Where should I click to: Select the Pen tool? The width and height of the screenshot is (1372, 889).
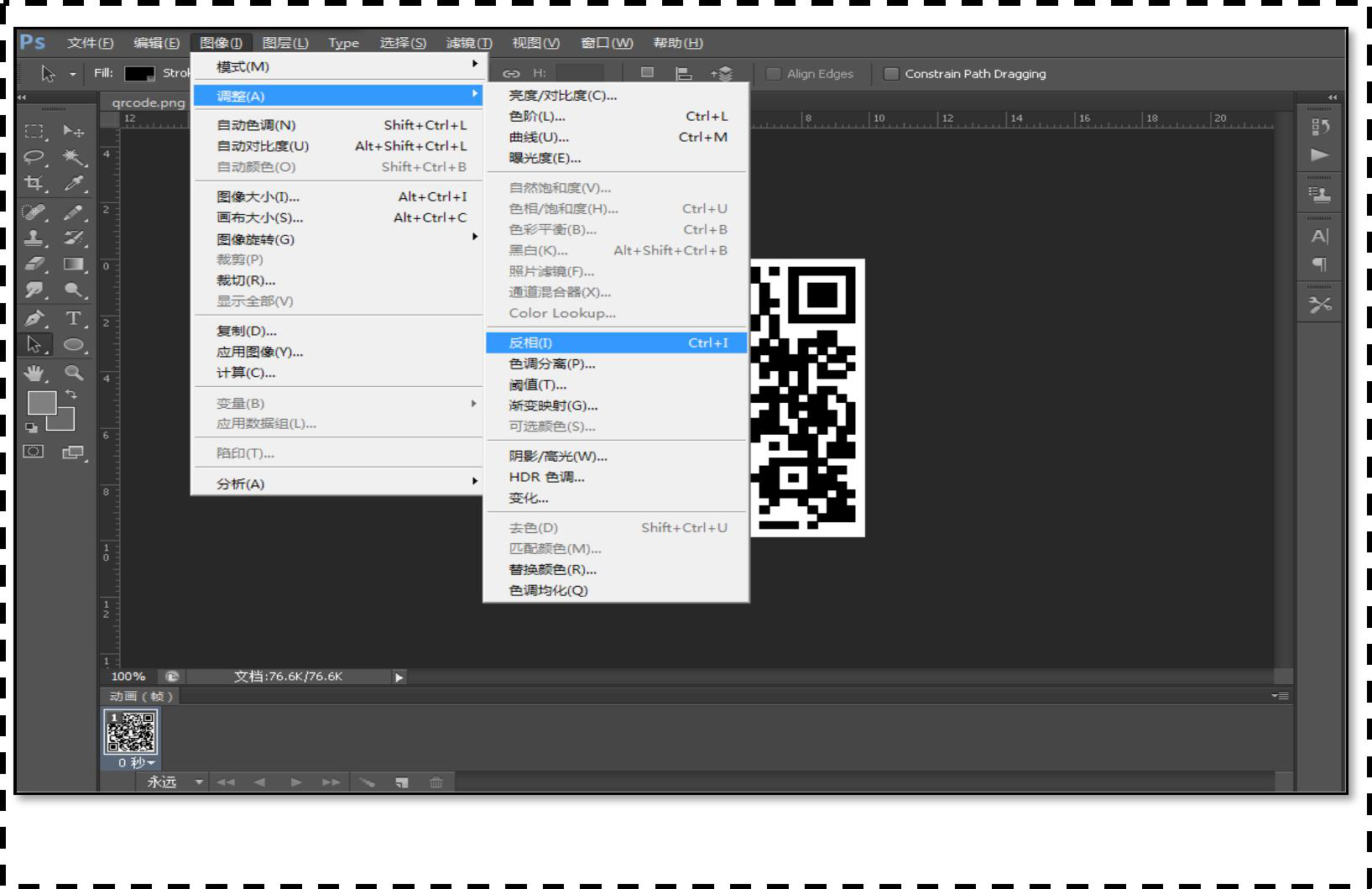point(34,318)
